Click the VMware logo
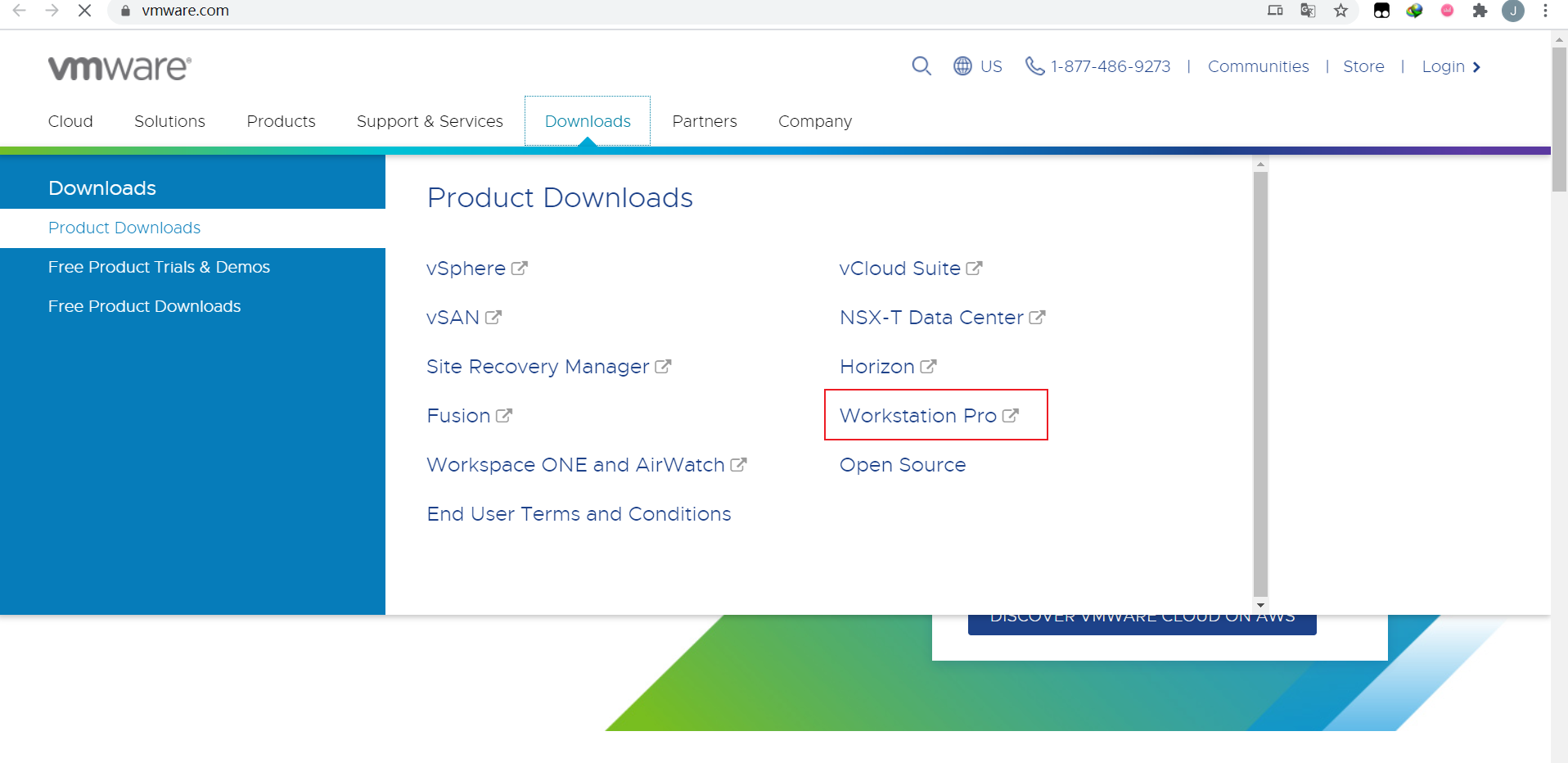Image resolution: width=1568 pixels, height=763 pixels. coord(119,68)
